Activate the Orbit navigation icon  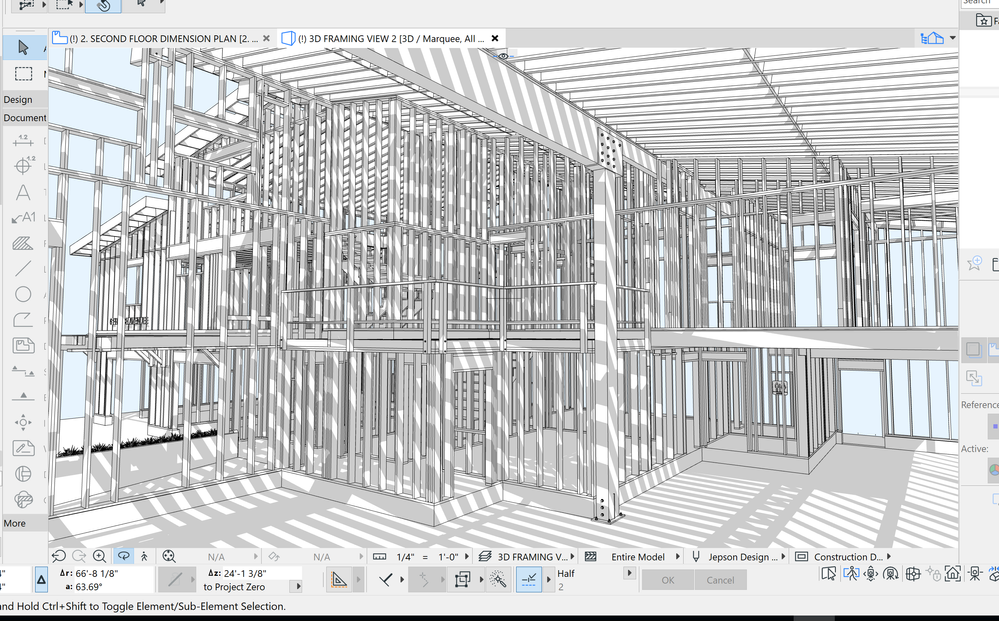(x=124, y=556)
